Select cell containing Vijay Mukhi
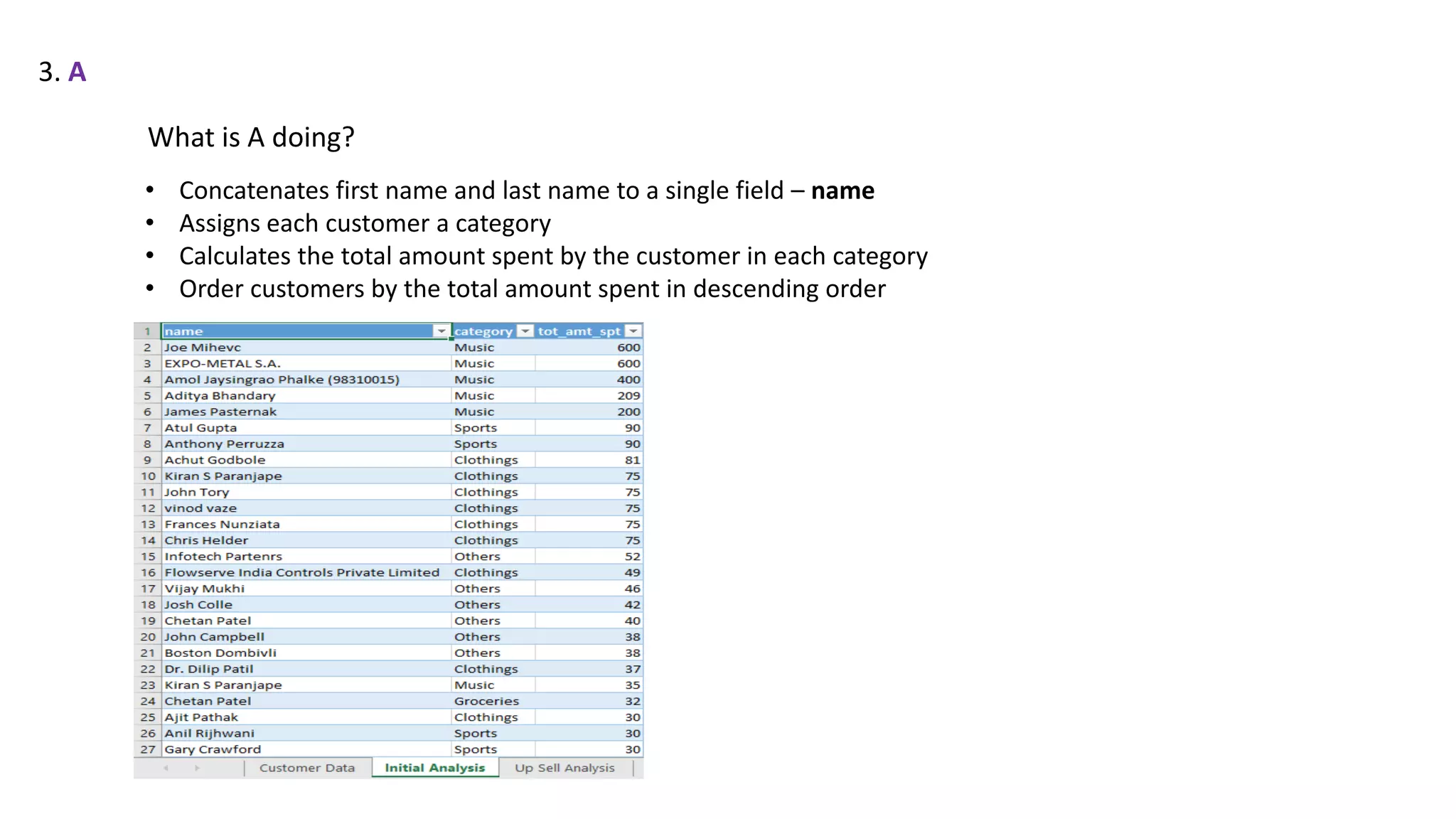The height and width of the screenshot is (819, 1456). pyautogui.click(x=306, y=589)
